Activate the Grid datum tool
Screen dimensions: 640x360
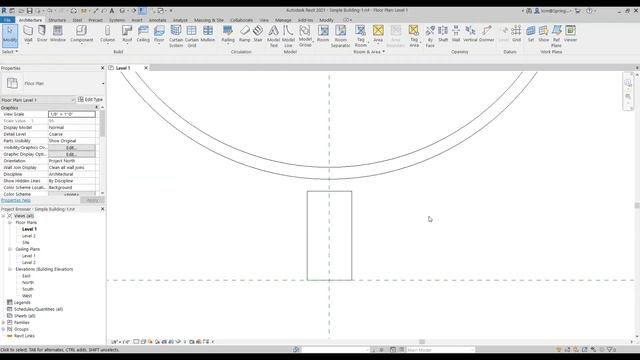516,33
